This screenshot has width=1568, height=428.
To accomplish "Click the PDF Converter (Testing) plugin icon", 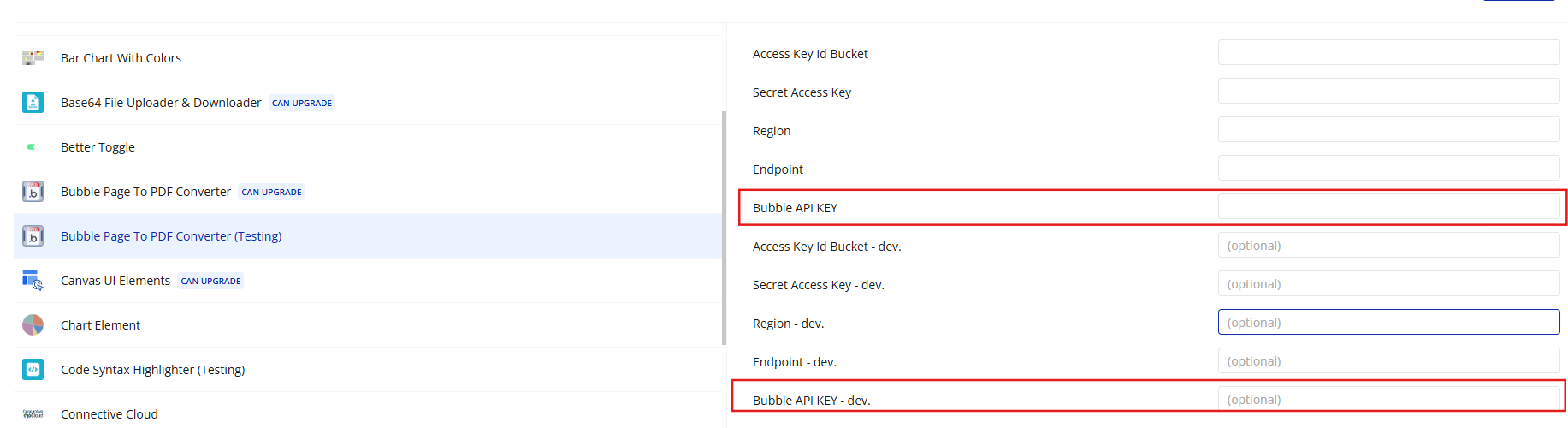I will click(33, 236).
